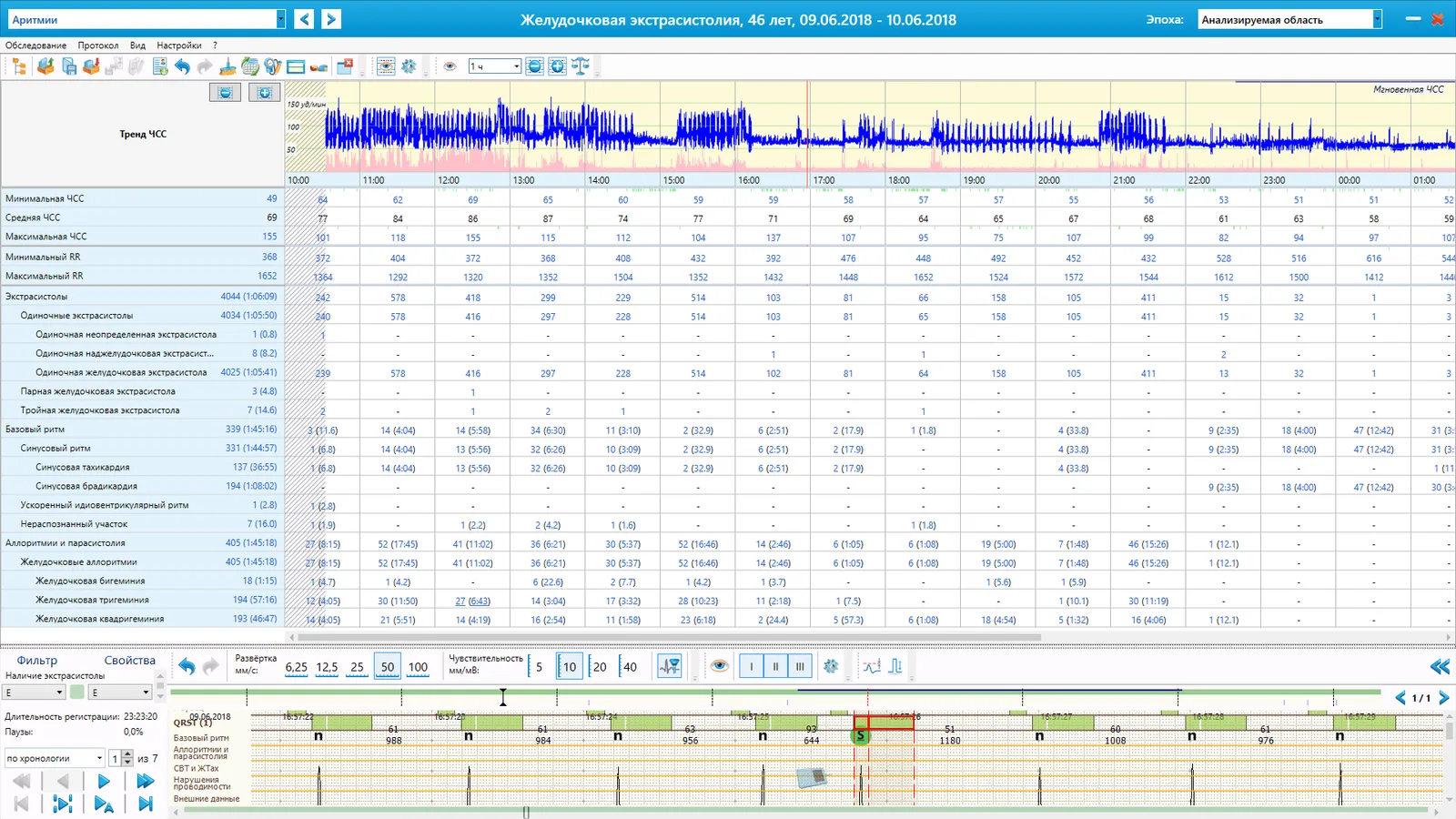Toggle eye visibility in top toolbar
Image resolution: width=1456 pixels, height=819 pixels.
tap(450, 66)
